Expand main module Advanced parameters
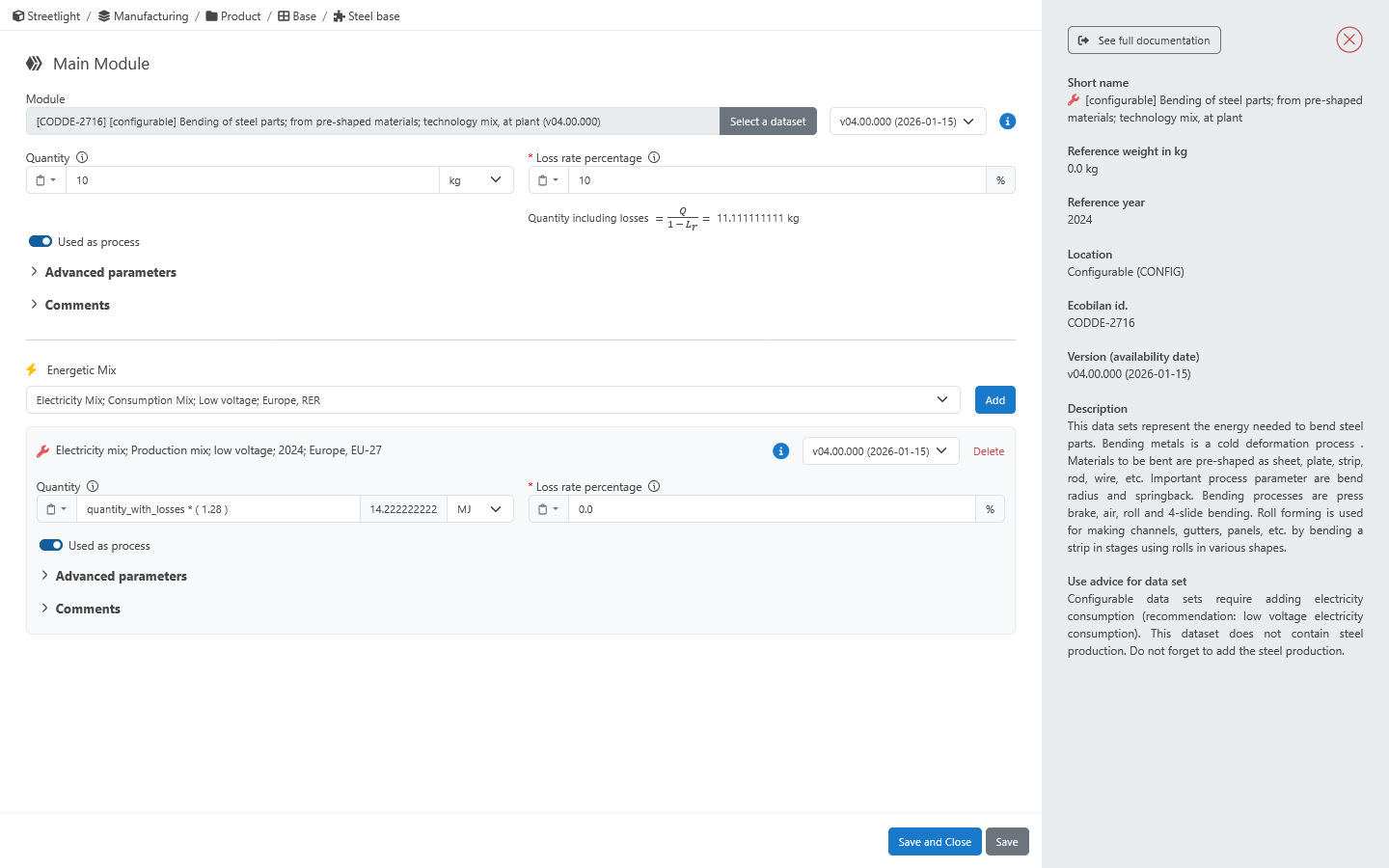The width and height of the screenshot is (1389, 868). tap(102, 273)
